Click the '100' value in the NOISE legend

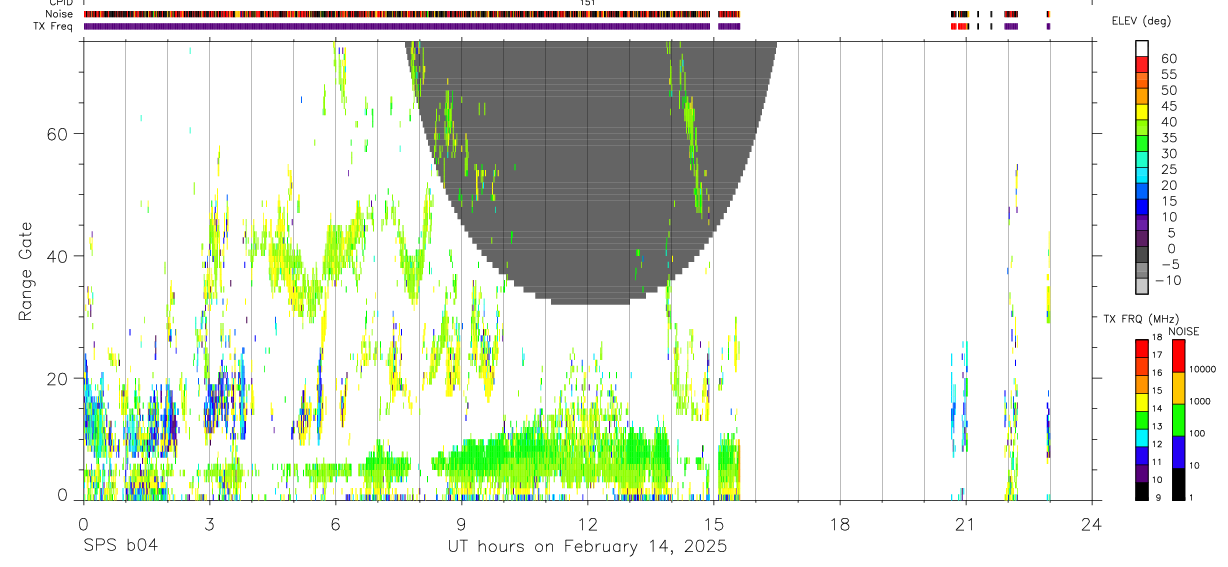coord(1197,433)
